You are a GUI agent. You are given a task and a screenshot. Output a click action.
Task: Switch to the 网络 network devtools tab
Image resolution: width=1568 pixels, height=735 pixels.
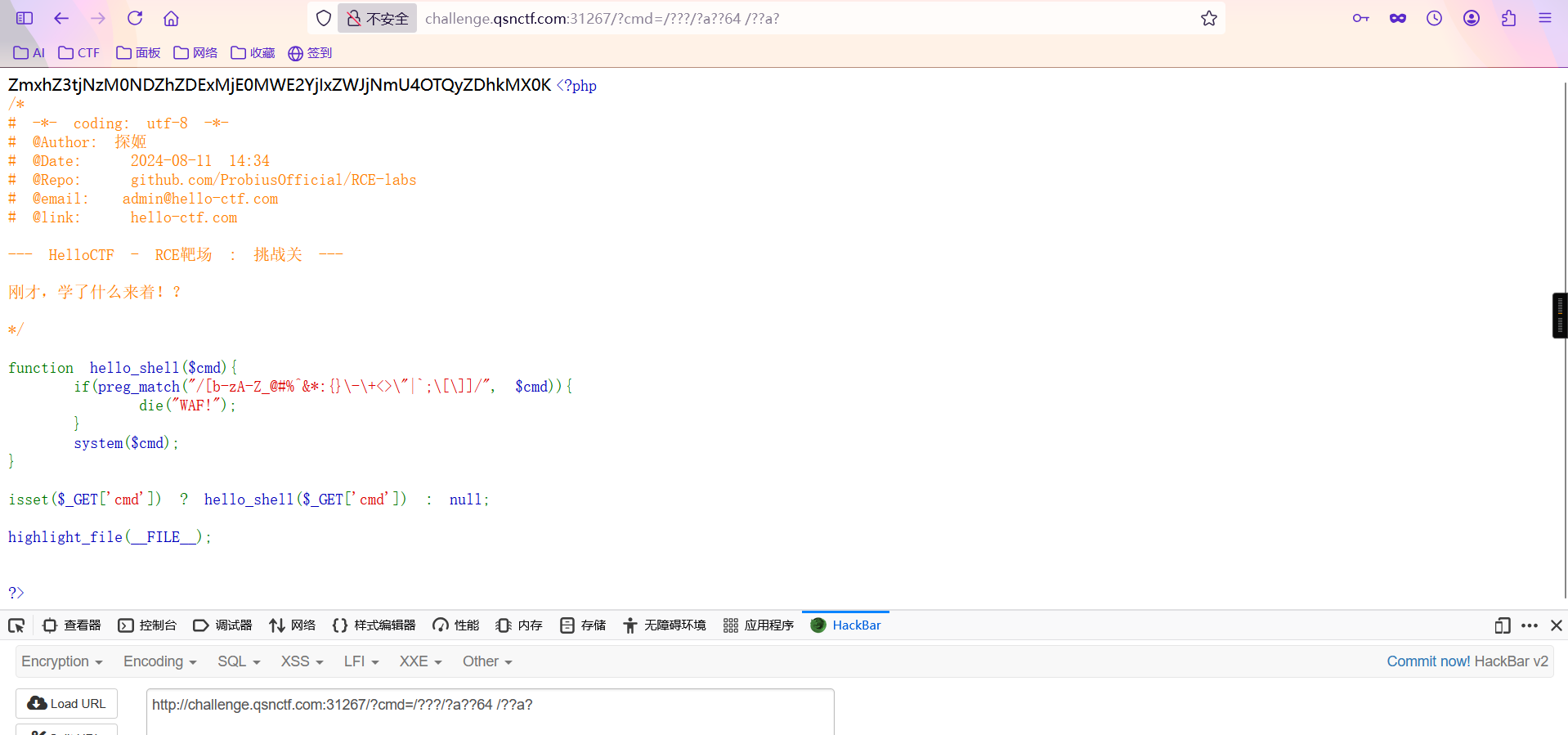click(293, 625)
